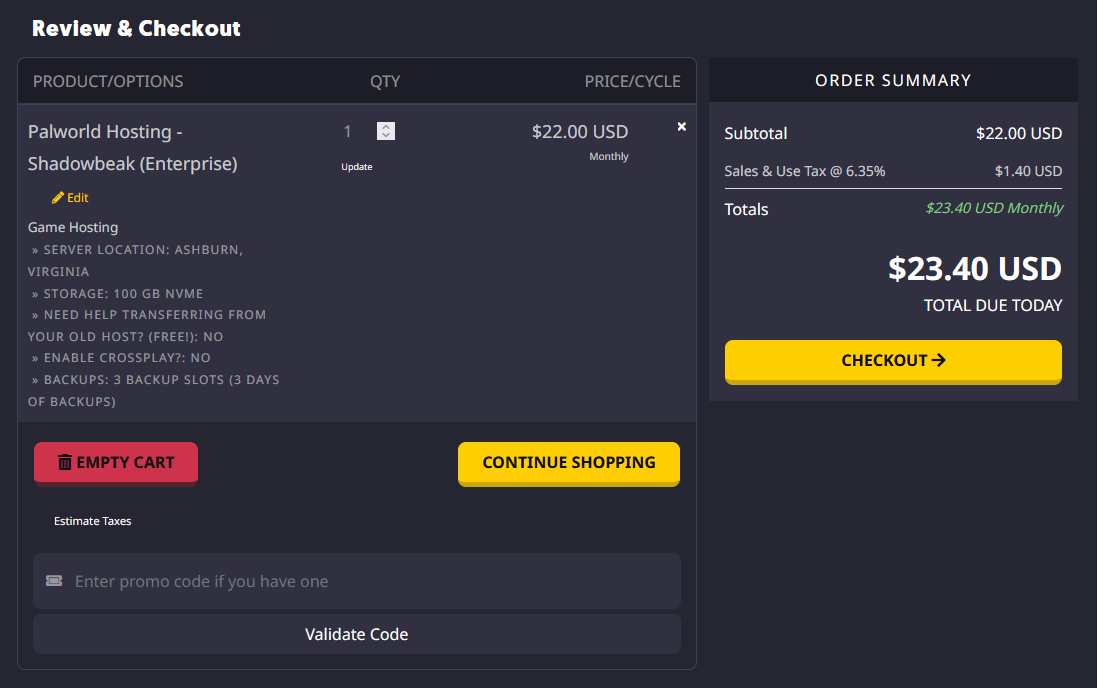Click the QTY column header
This screenshot has height=688, width=1097.
(x=385, y=81)
